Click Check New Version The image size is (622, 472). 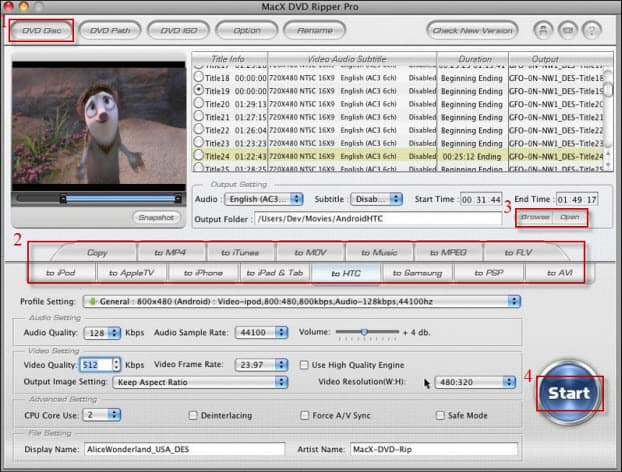[472, 31]
